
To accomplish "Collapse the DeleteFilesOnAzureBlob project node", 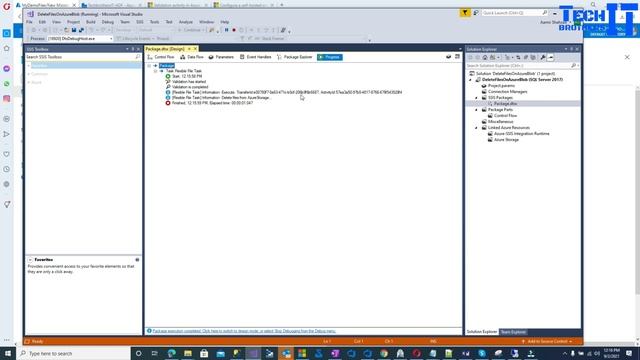I will (x=471, y=80).
